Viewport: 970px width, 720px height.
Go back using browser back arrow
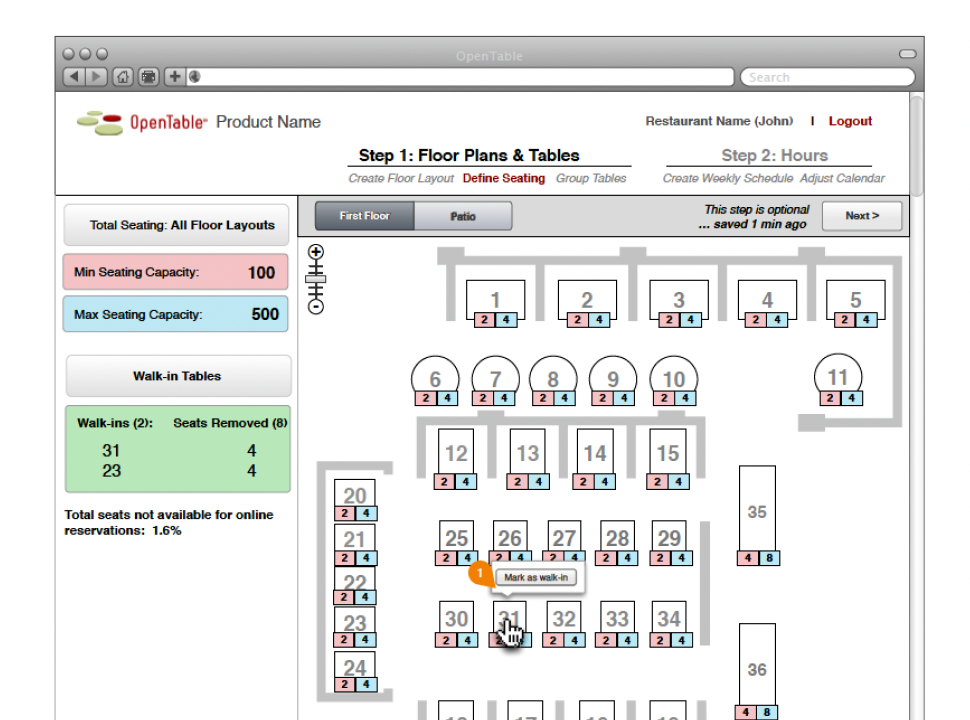click(x=74, y=77)
